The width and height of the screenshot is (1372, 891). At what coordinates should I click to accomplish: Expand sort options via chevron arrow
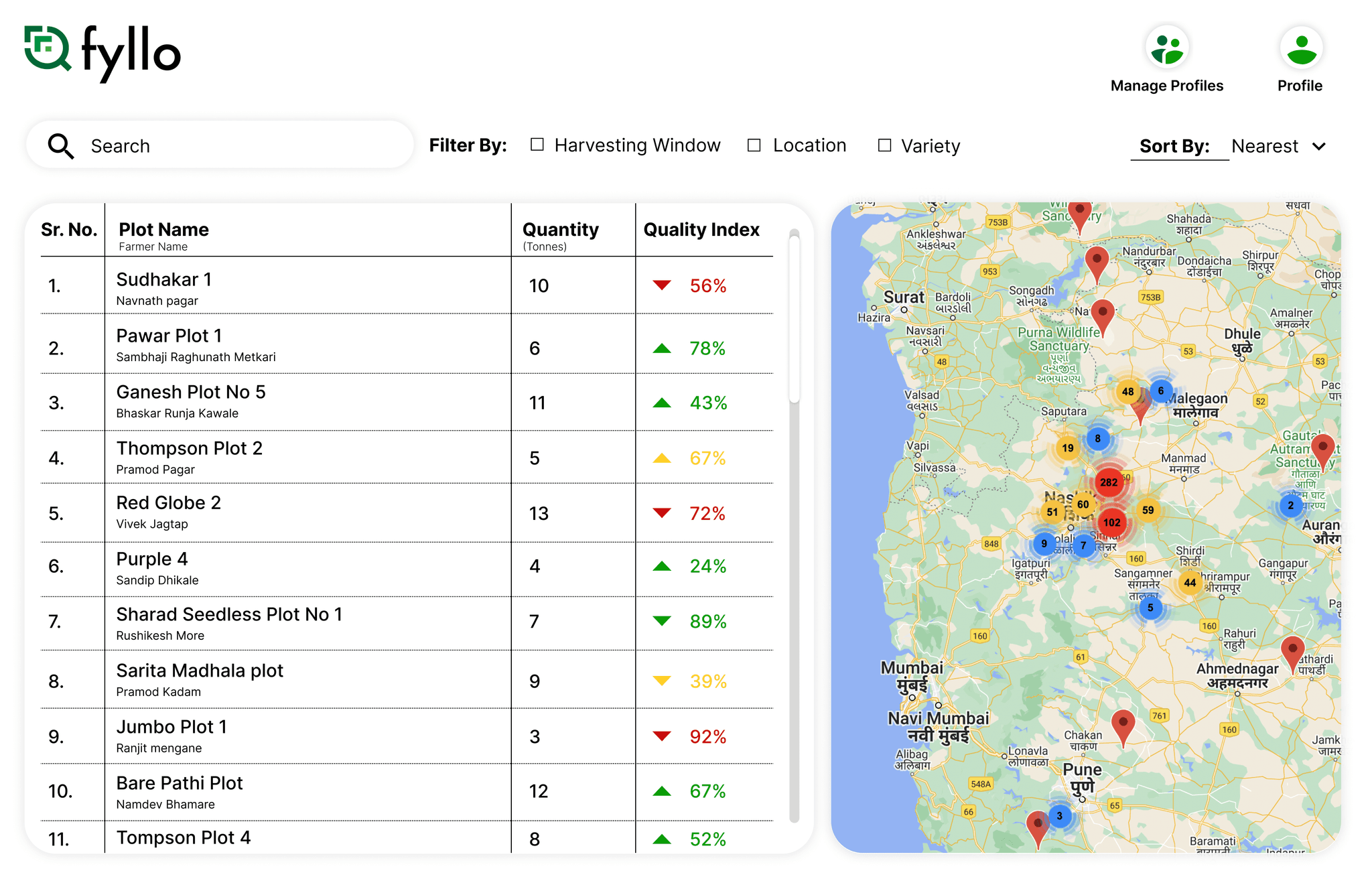[x=1319, y=147]
